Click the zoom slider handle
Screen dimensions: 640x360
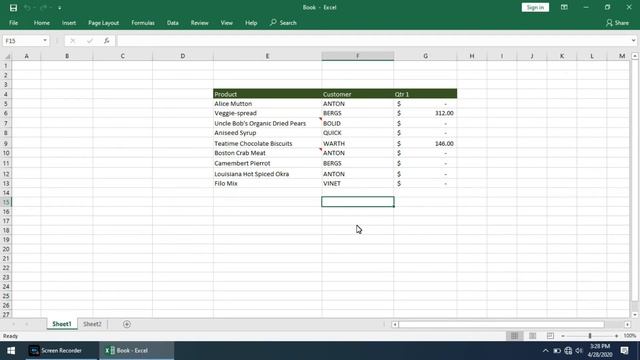coord(590,336)
